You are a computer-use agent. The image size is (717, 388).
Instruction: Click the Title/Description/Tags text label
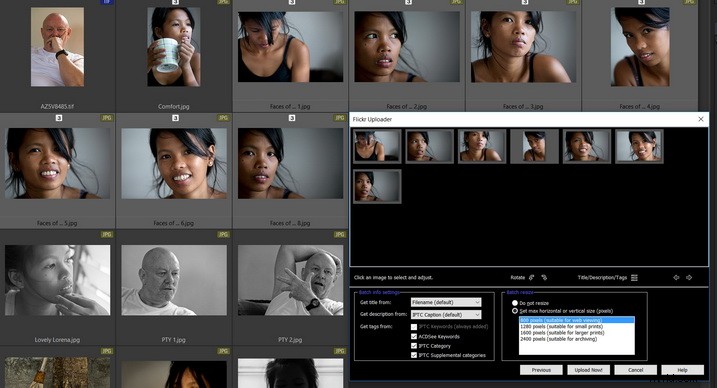pyautogui.click(x=602, y=277)
